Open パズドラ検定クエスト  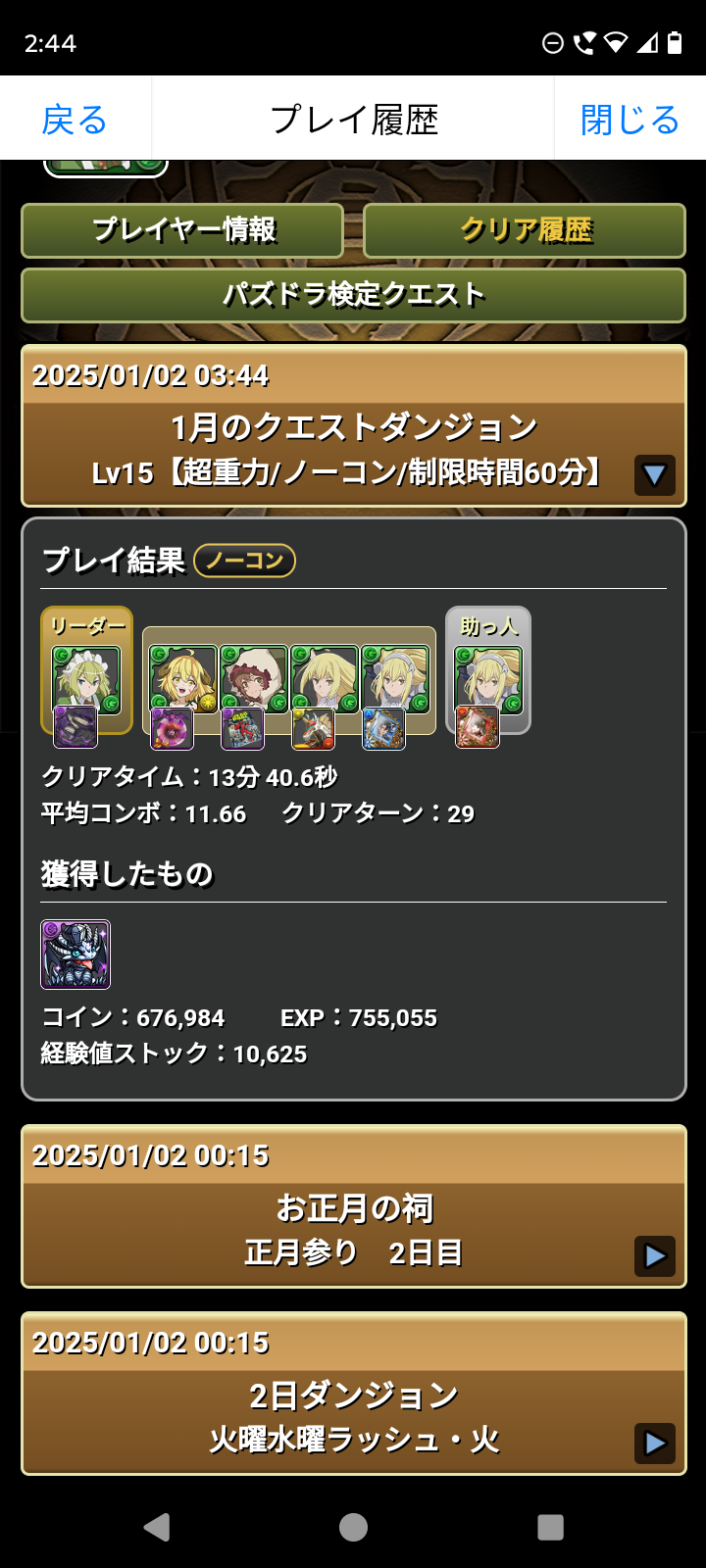(x=353, y=295)
